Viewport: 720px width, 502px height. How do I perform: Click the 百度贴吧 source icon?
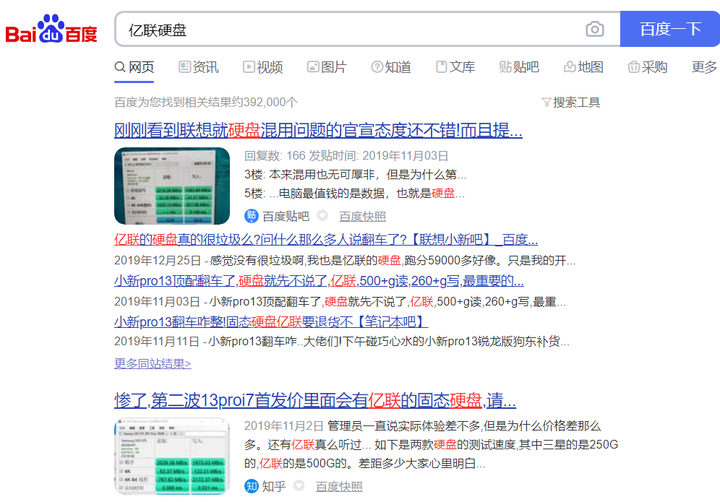pyautogui.click(x=251, y=216)
